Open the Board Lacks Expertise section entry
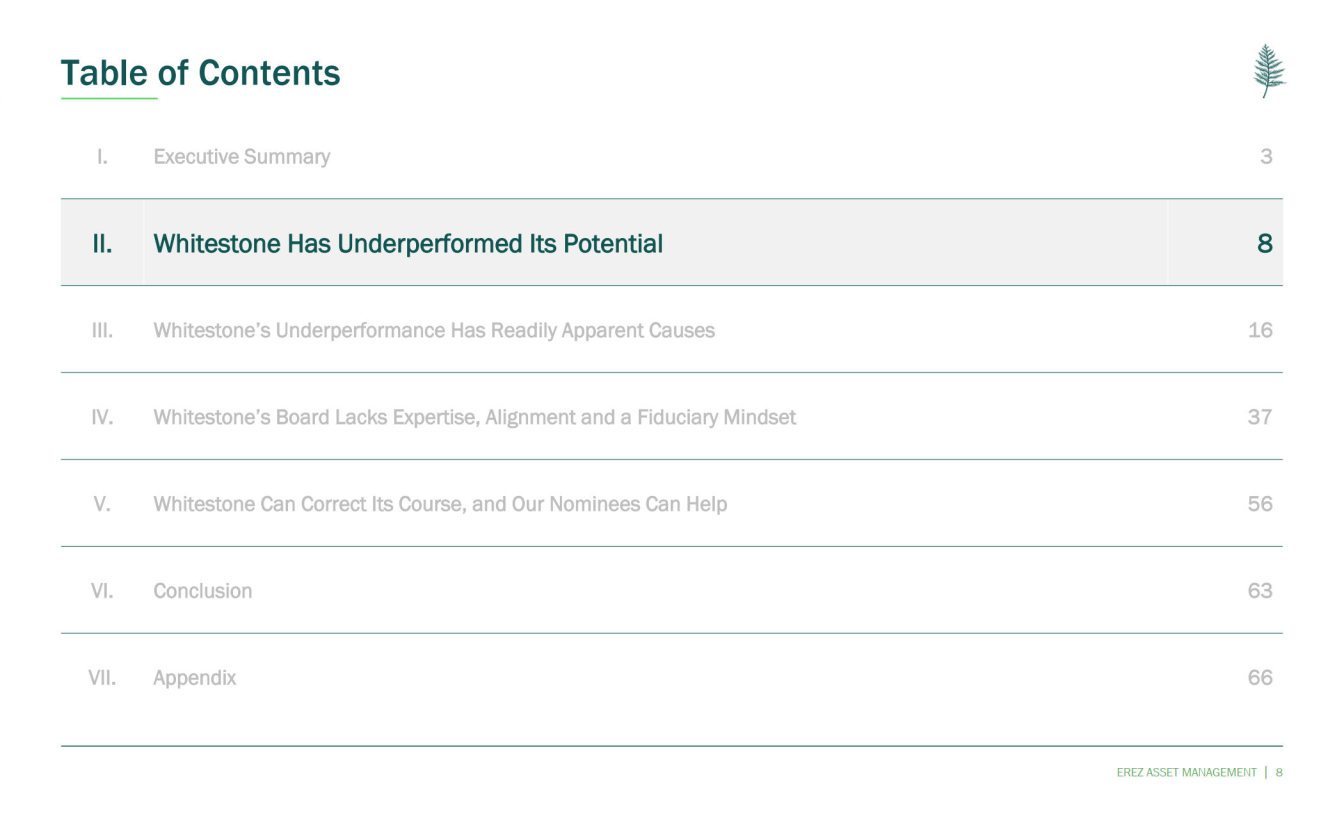 pos(474,417)
